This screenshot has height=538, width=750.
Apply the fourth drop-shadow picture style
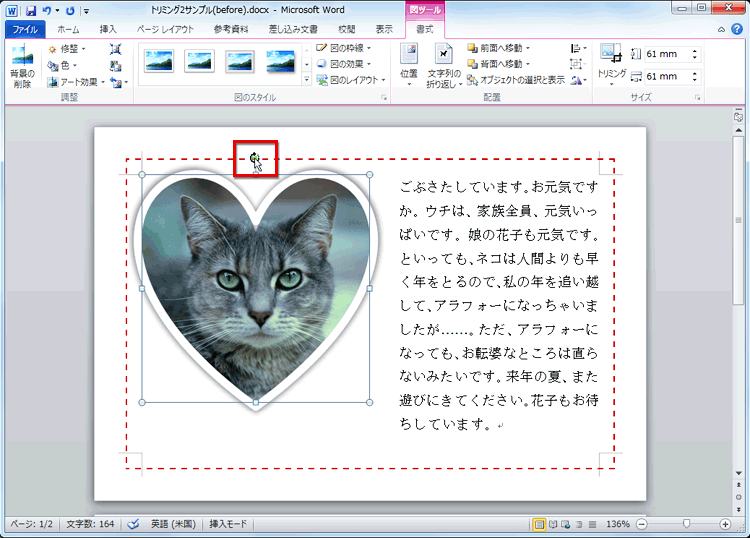coord(280,61)
